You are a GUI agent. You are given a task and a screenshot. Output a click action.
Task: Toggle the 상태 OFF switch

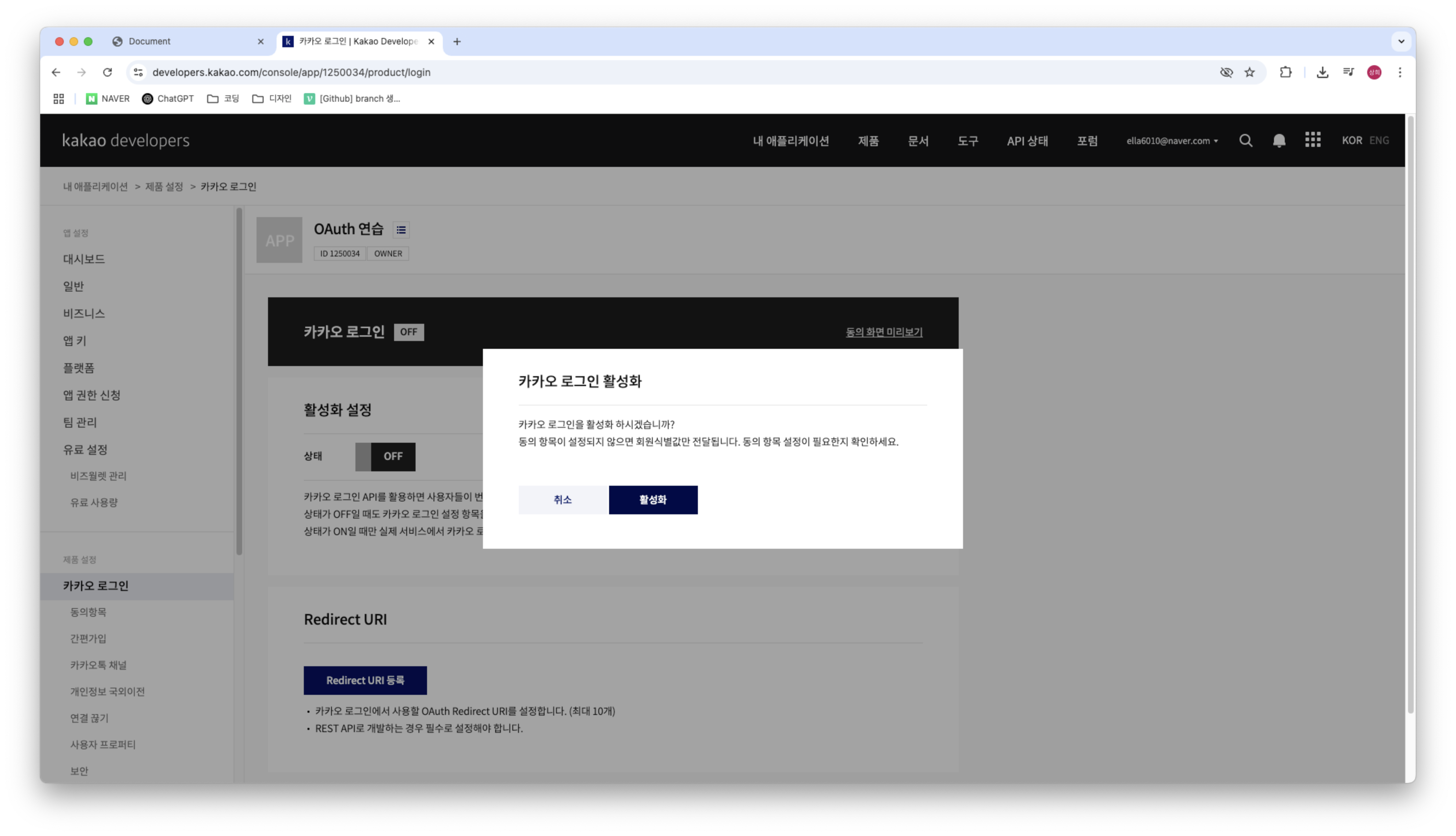point(385,457)
